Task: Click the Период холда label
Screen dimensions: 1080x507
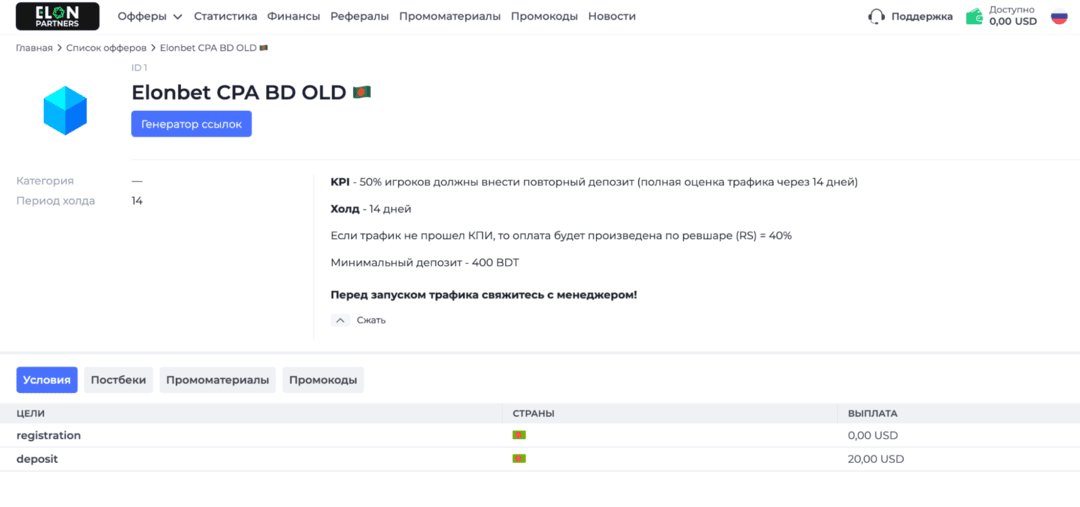Action: [55, 201]
